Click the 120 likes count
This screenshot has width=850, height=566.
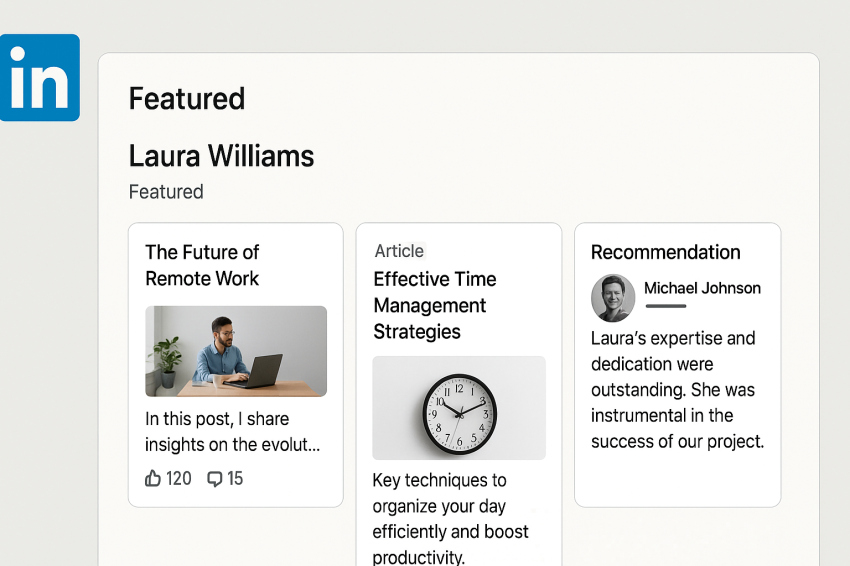[x=178, y=479]
